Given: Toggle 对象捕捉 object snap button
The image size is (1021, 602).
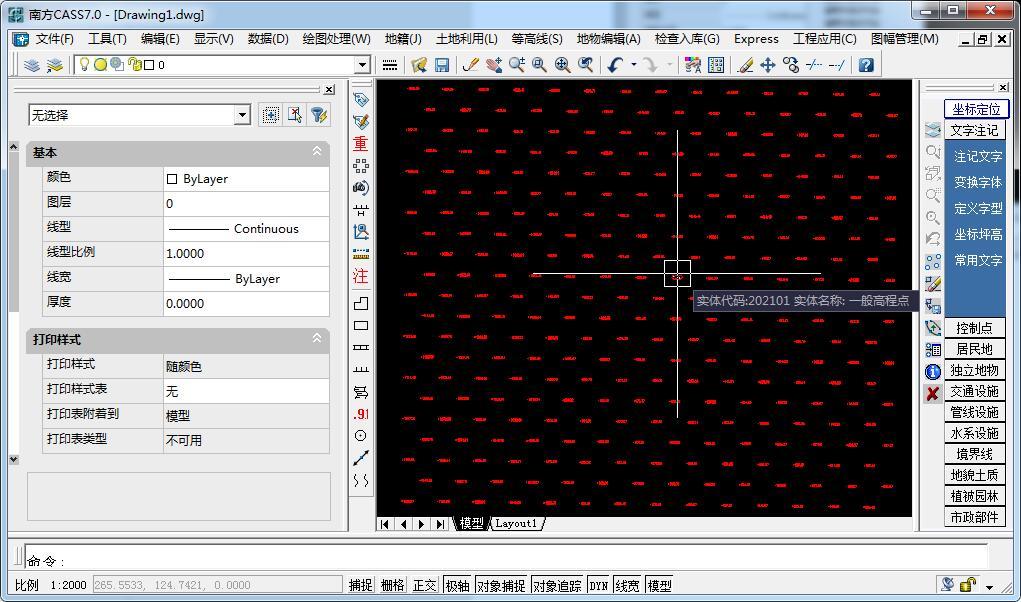Looking at the screenshot, I should (x=501, y=585).
